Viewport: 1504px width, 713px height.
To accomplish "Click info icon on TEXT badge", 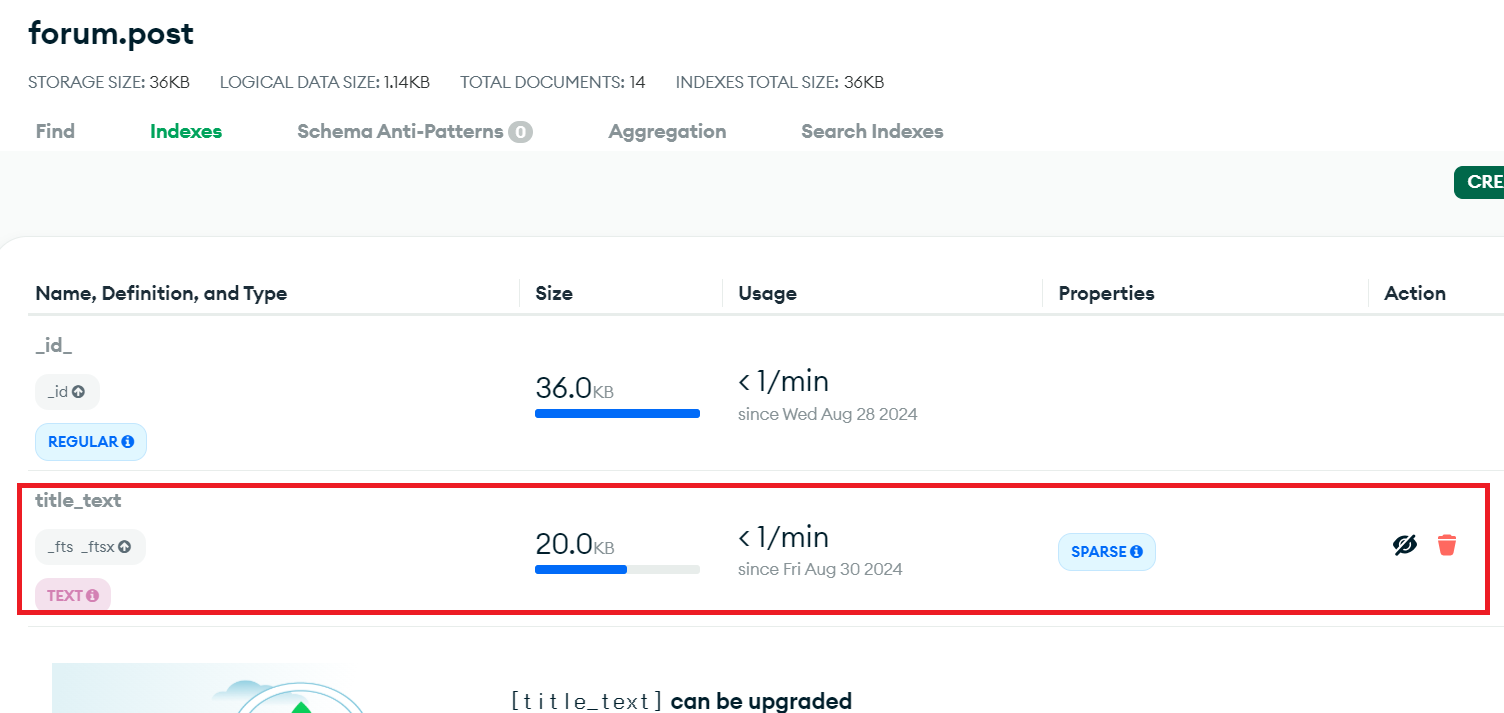I will coord(93,596).
